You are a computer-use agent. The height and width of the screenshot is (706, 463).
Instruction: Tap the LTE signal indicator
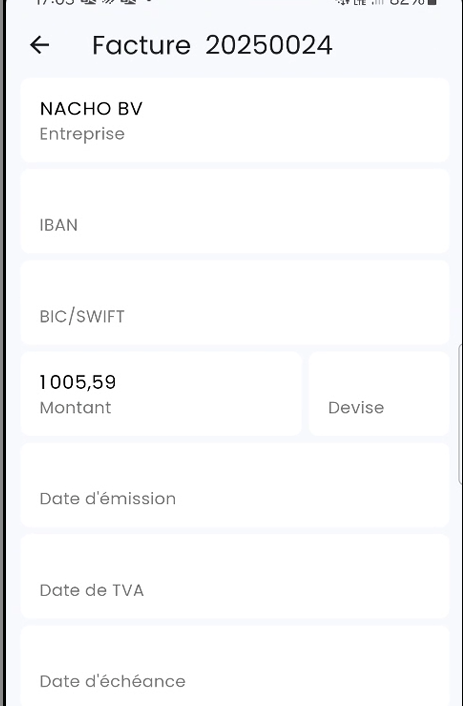359,2
